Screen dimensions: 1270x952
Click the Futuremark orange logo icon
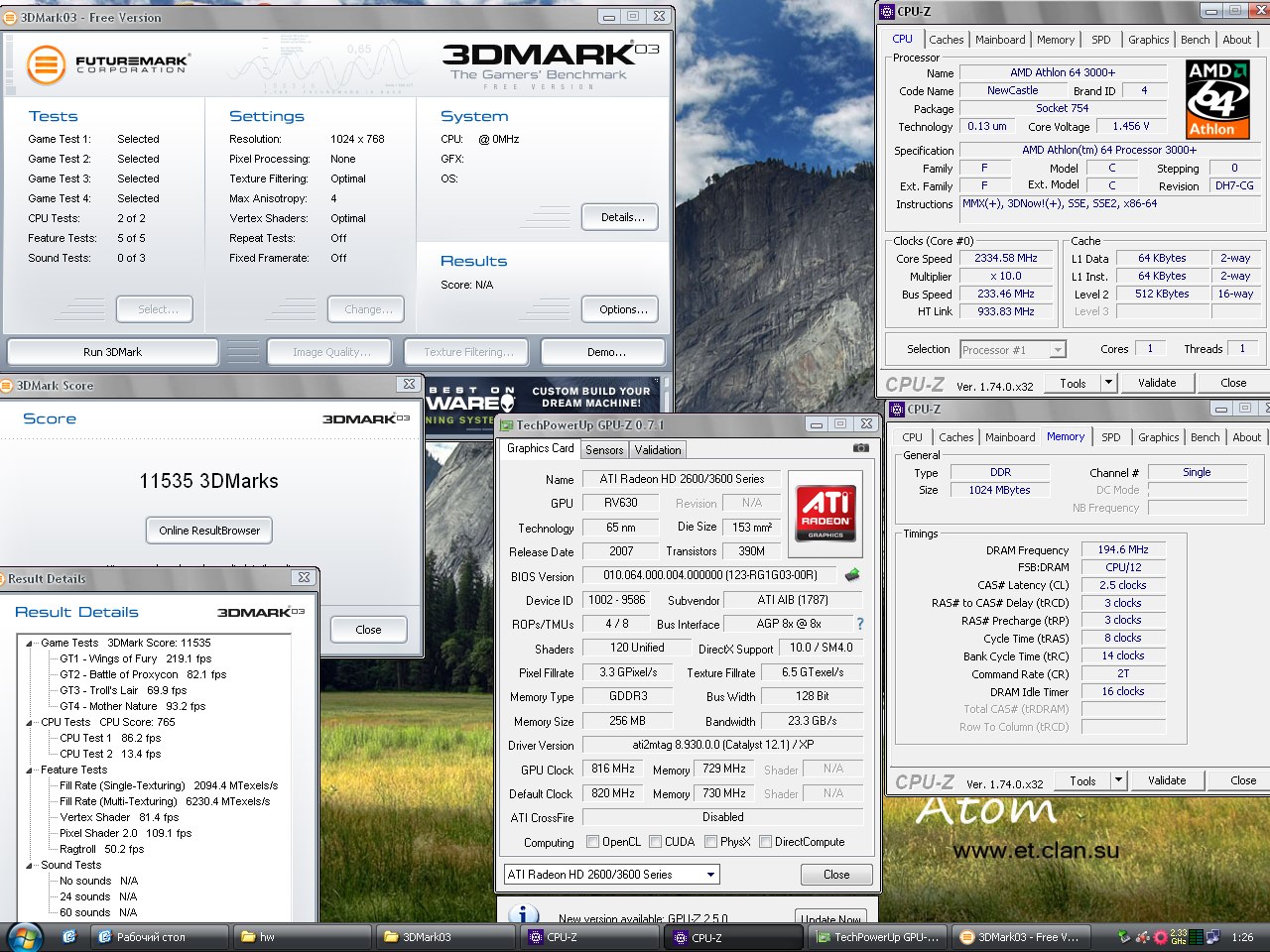click(x=46, y=65)
